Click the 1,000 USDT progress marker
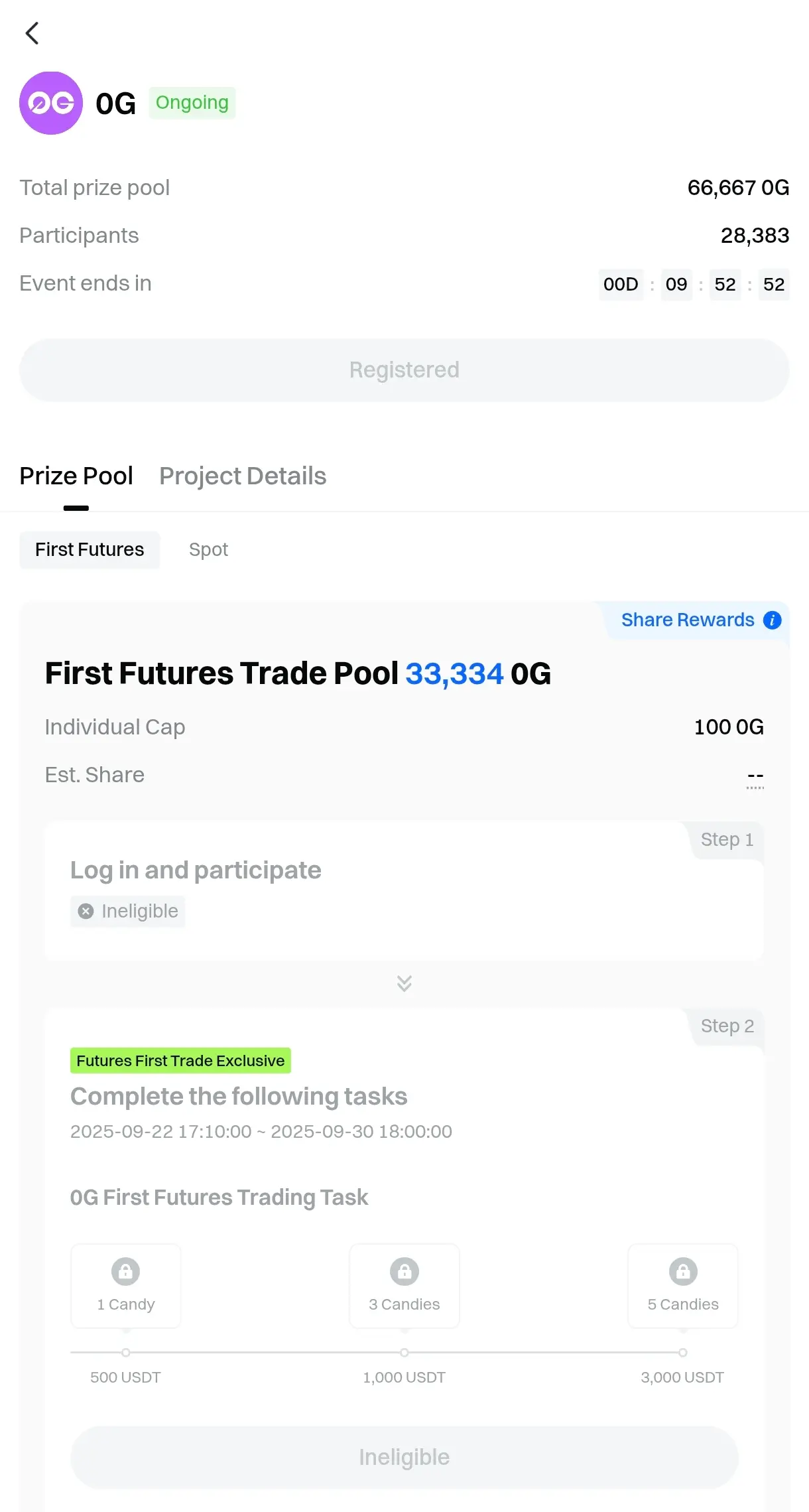The image size is (809, 1512). click(404, 1352)
